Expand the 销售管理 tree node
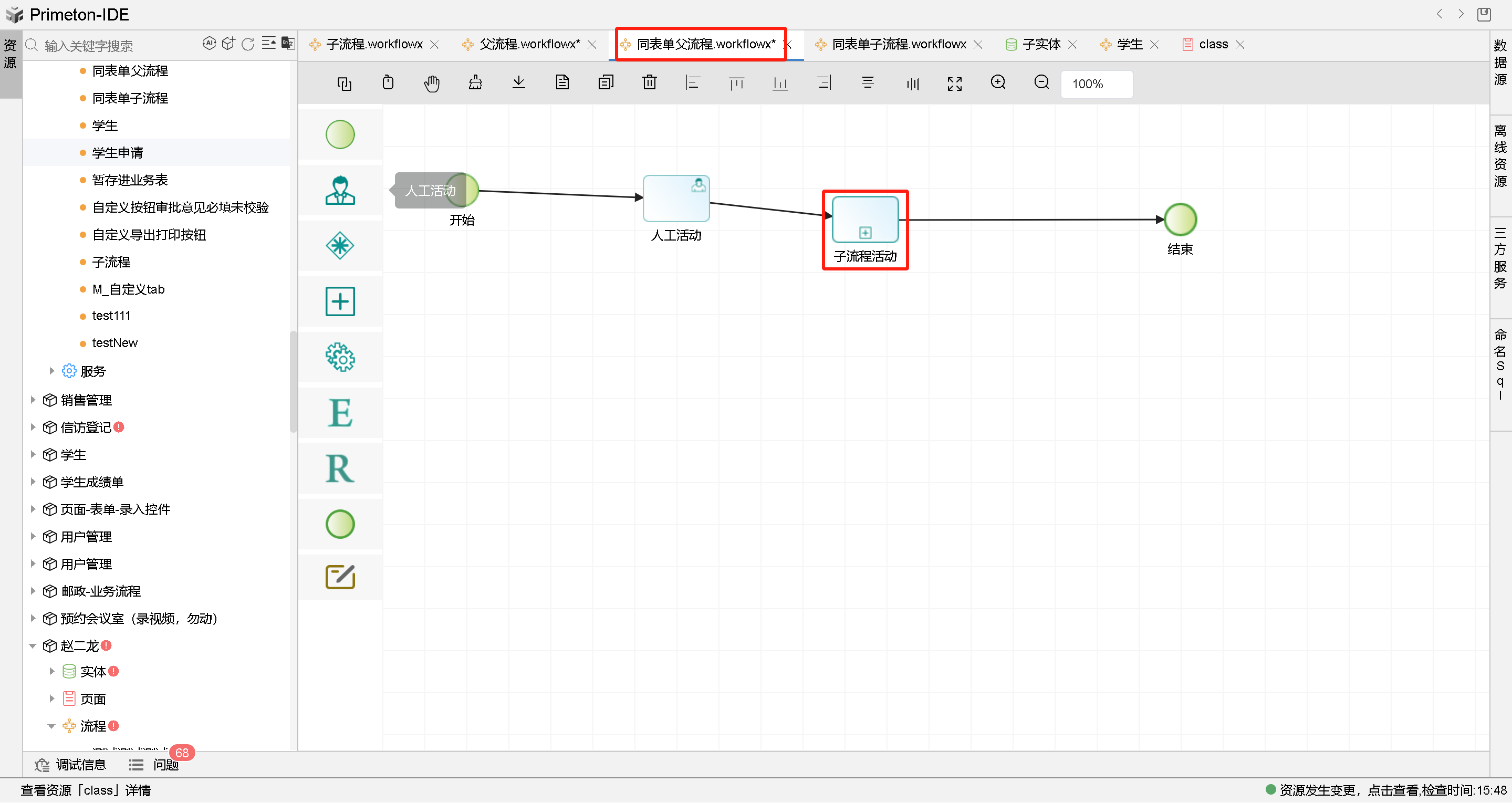This screenshot has height=803, width=1512. [33, 400]
